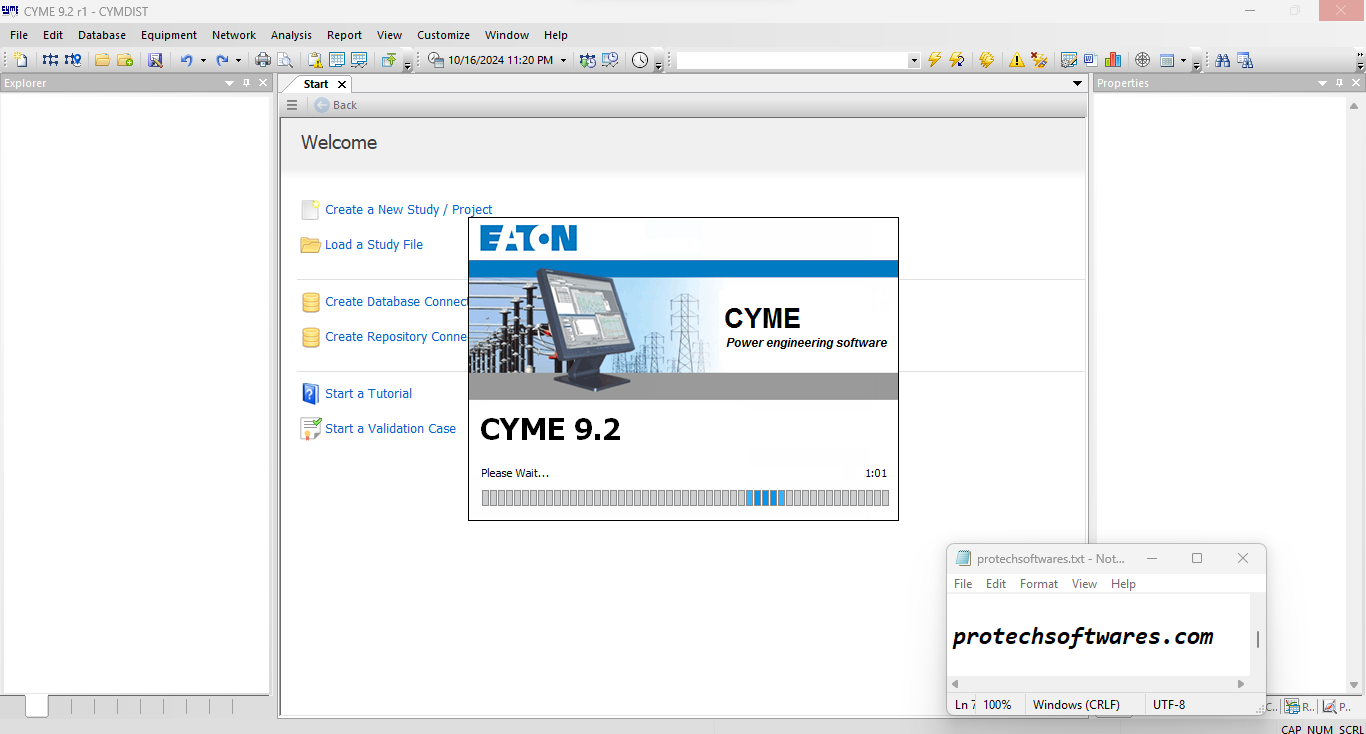This screenshot has width=1366, height=734.
Task: Click the Notepad horizontal scroll right arrow
Action: (1241, 684)
